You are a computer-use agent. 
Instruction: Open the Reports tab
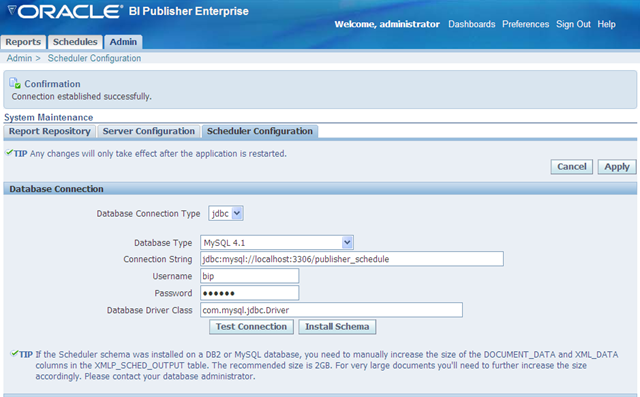23,42
